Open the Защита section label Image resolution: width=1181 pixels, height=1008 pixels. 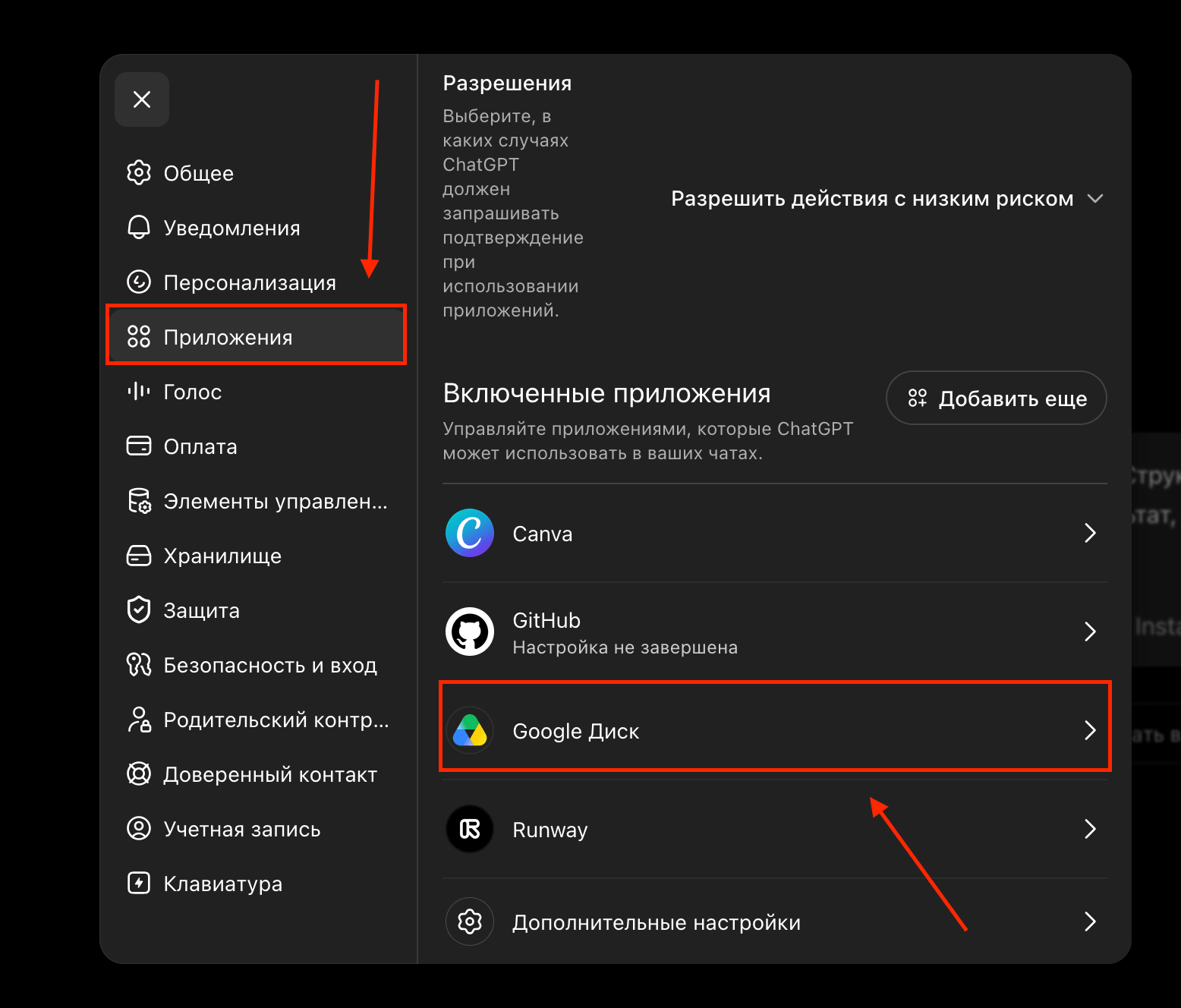click(202, 610)
